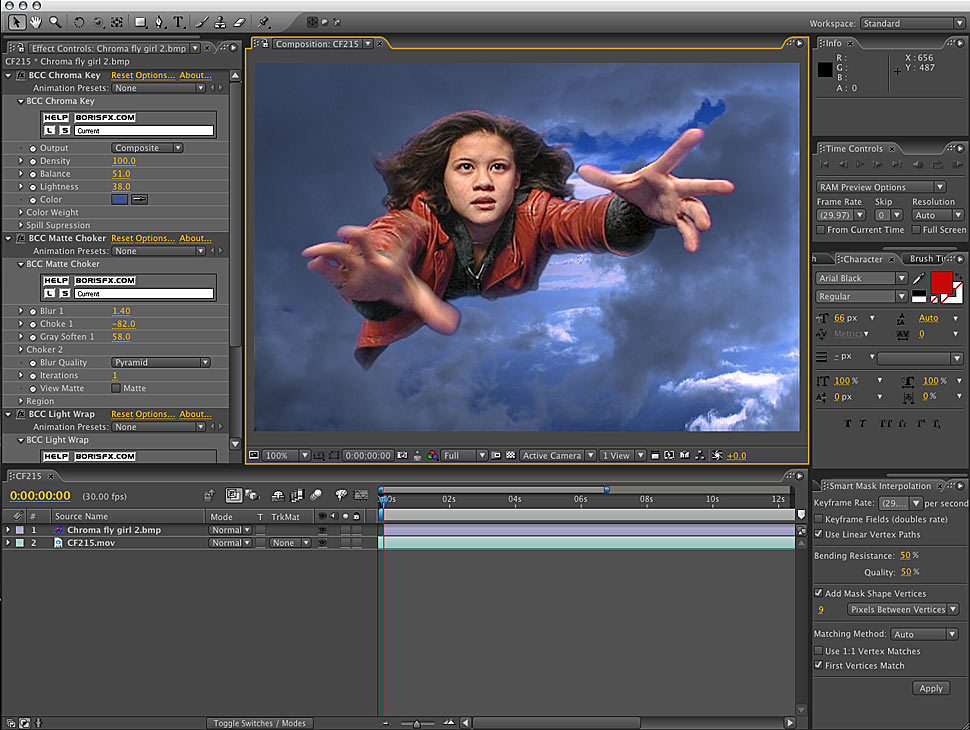Click the CF215 timeline tab
970x730 pixels.
(28, 476)
